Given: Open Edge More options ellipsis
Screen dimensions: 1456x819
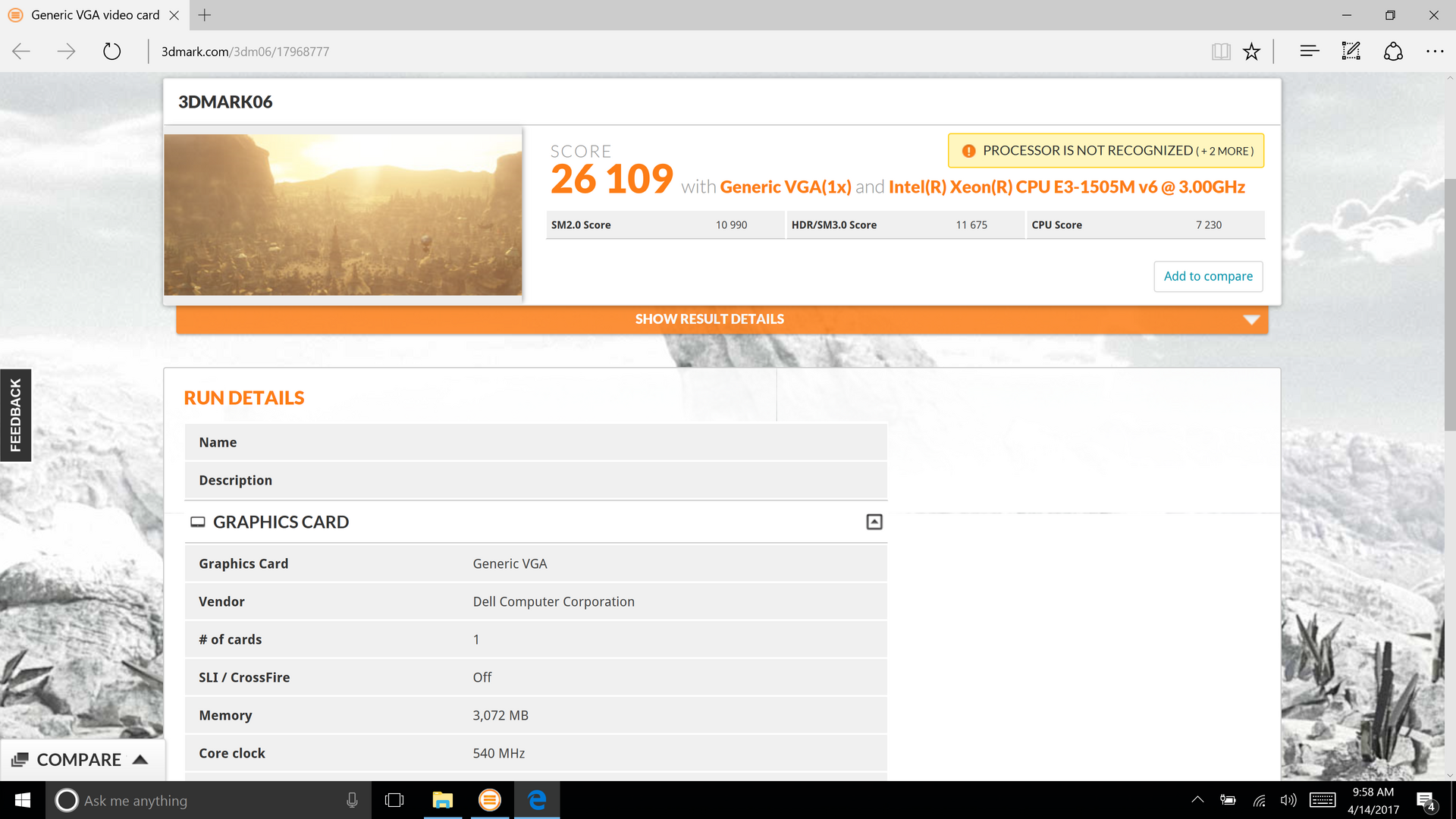Looking at the screenshot, I should [1435, 52].
